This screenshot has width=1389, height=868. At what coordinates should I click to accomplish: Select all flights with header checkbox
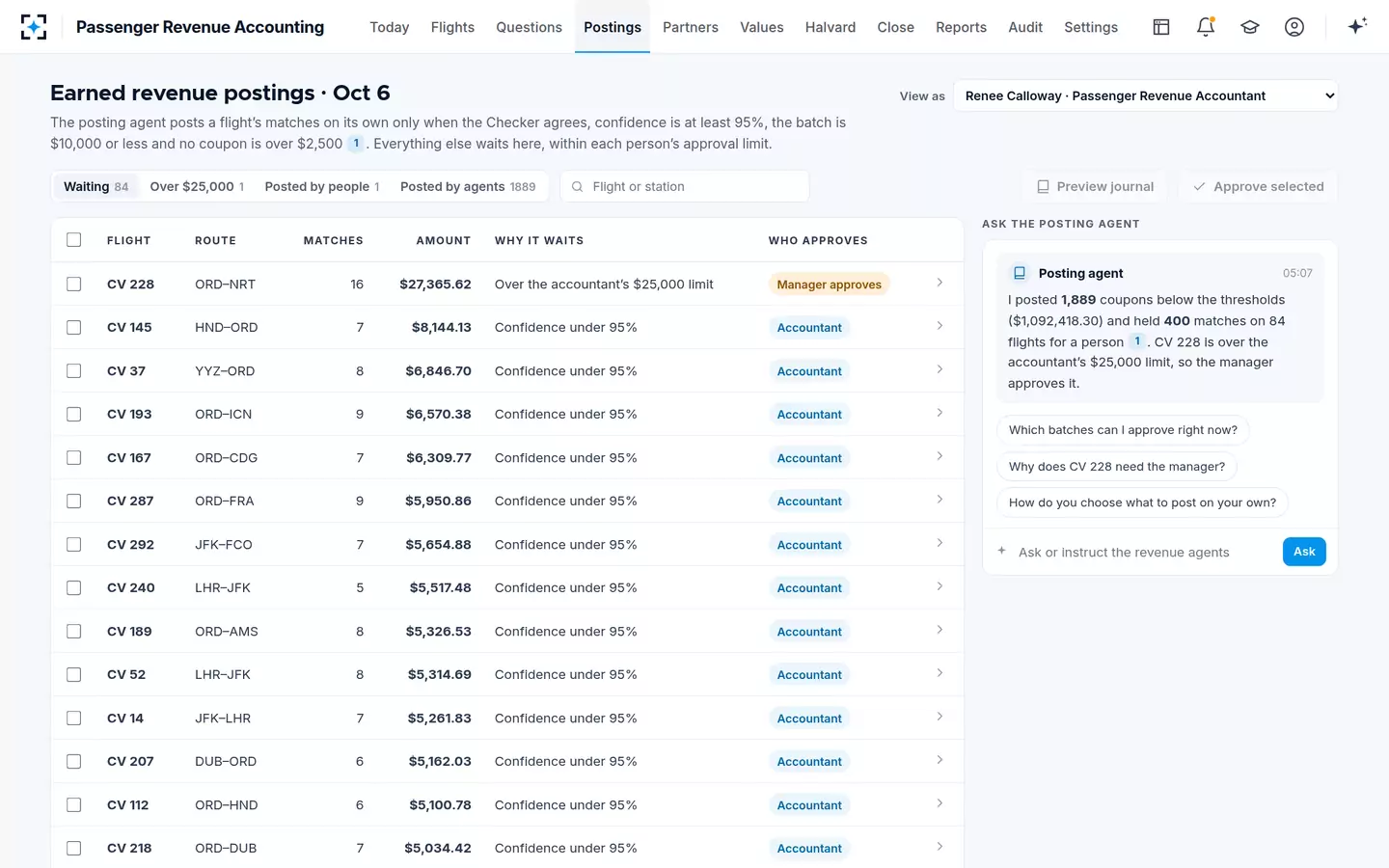click(73, 240)
